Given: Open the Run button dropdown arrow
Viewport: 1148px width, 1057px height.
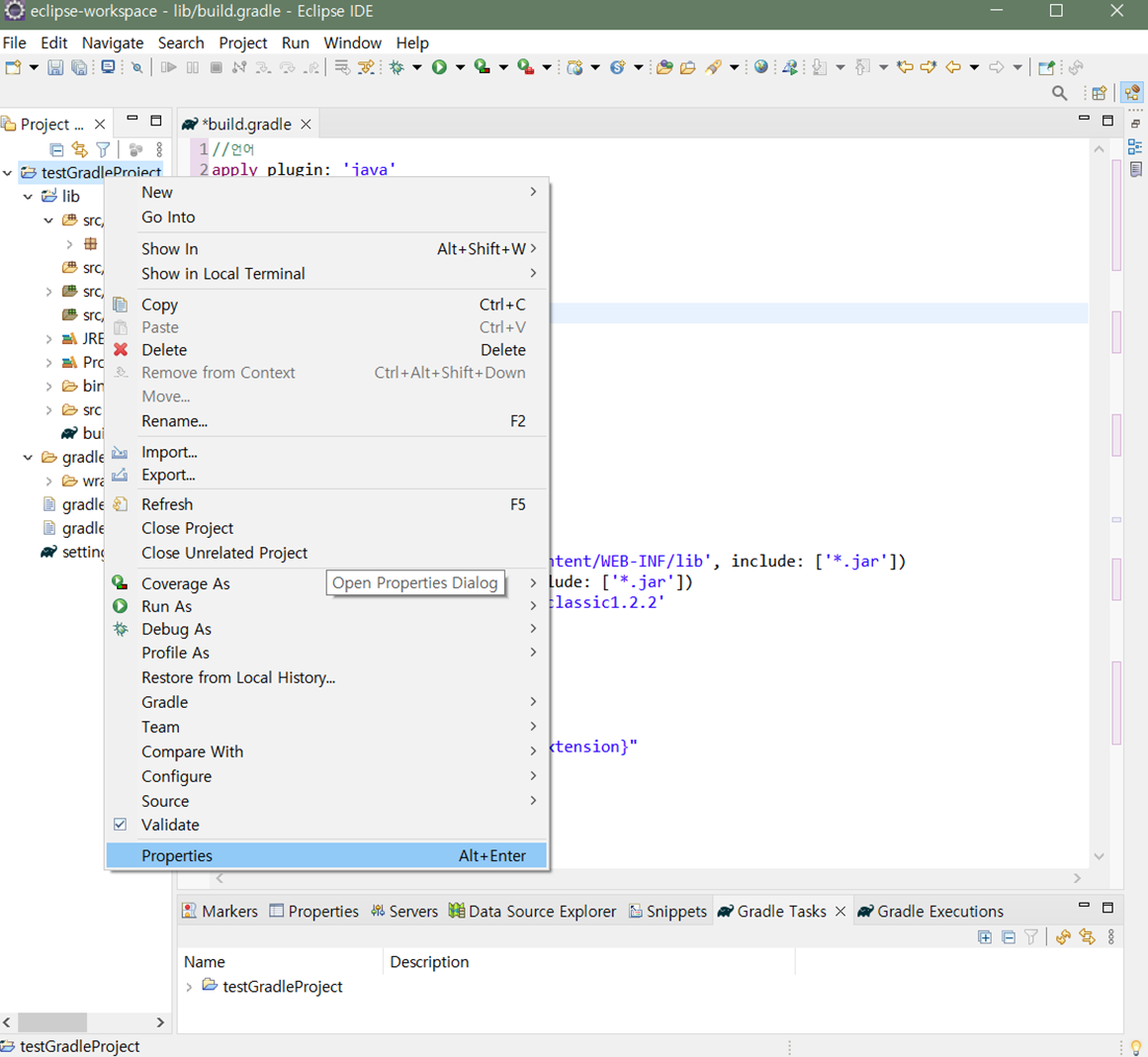Looking at the screenshot, I should tap(460, 67).
